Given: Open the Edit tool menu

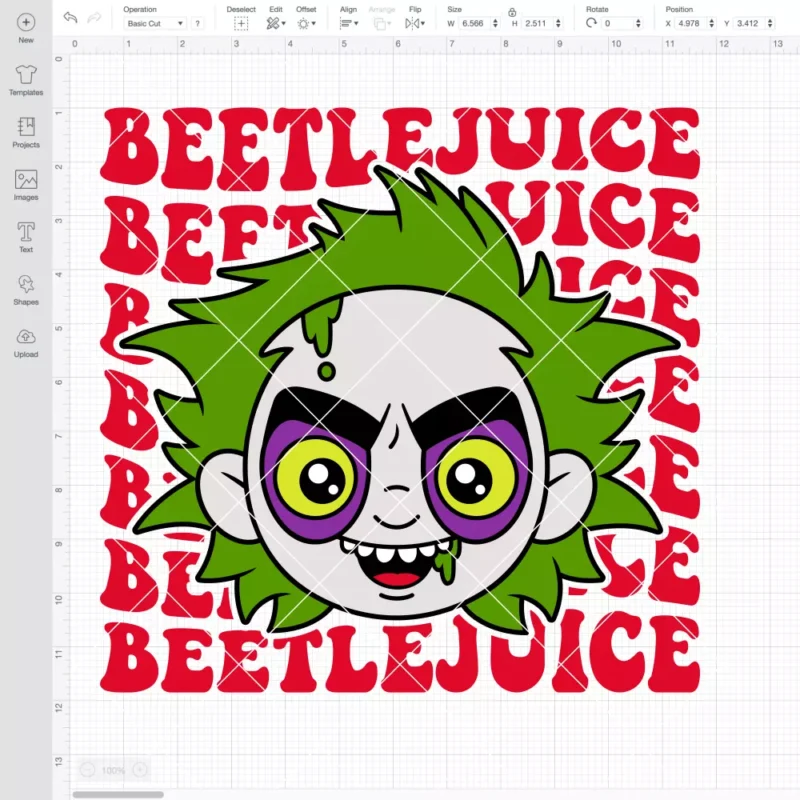Looking at the screenshot, I should pos(276,23).
